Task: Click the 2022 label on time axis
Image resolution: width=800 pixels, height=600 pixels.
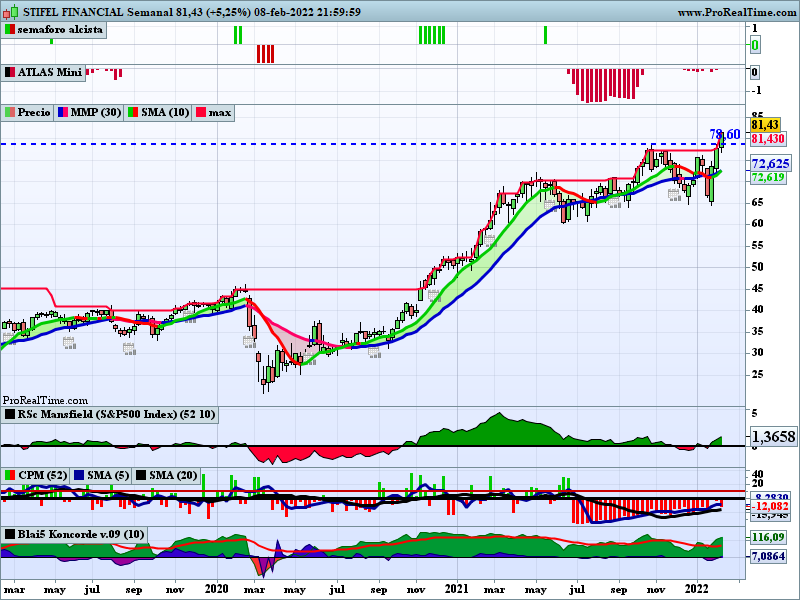Action: [x=697, y=589]
